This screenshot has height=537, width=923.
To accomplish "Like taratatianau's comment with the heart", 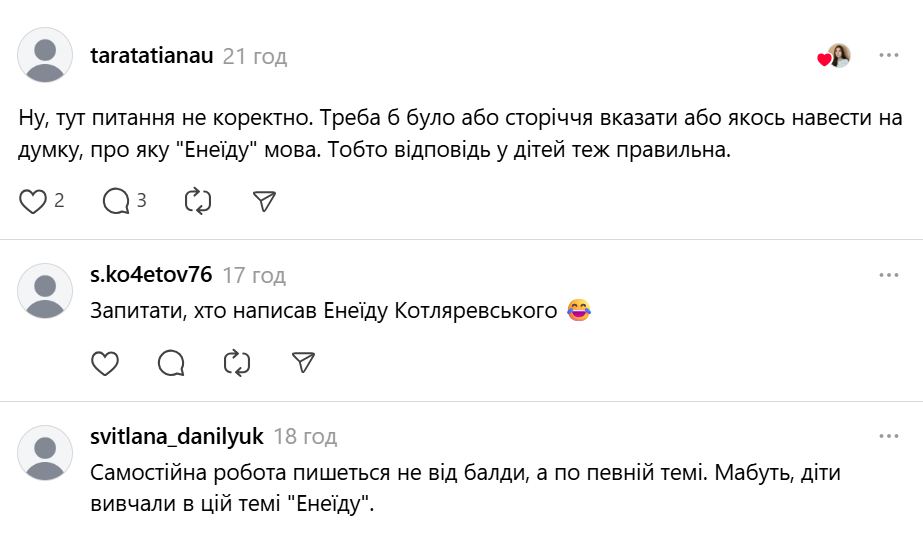I will point(34,201).
